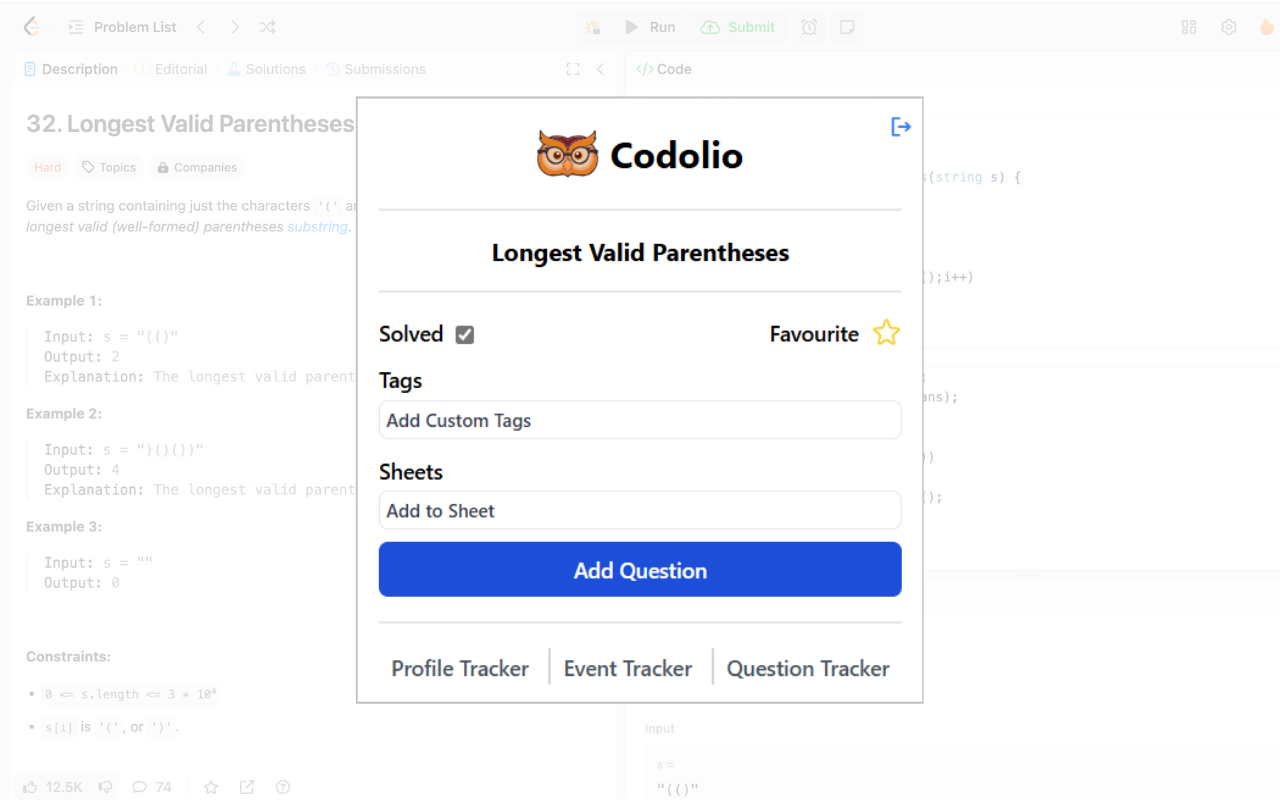
Task: Open the Add Custom Tags field
Action: 640,420
